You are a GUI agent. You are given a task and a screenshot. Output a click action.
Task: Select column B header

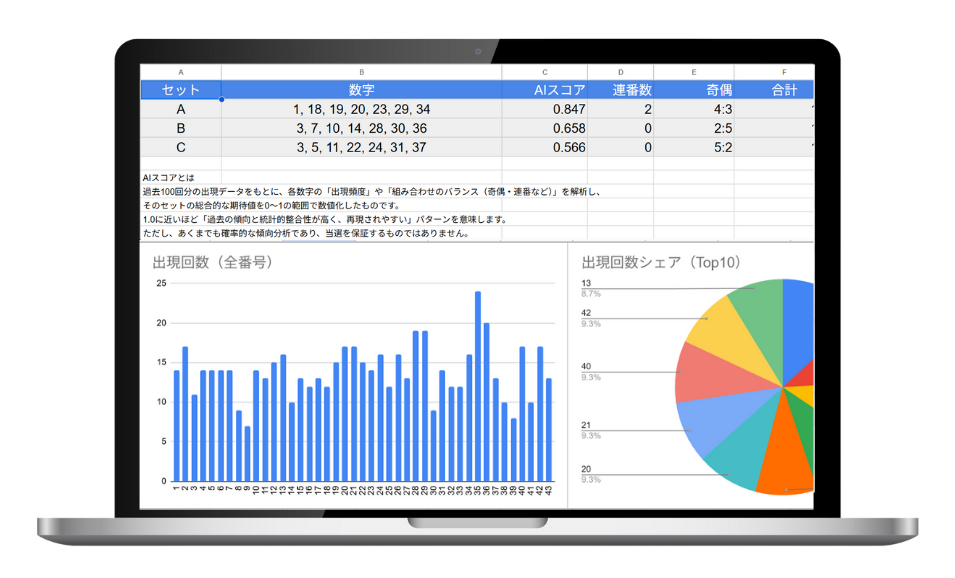click(361, 72)
